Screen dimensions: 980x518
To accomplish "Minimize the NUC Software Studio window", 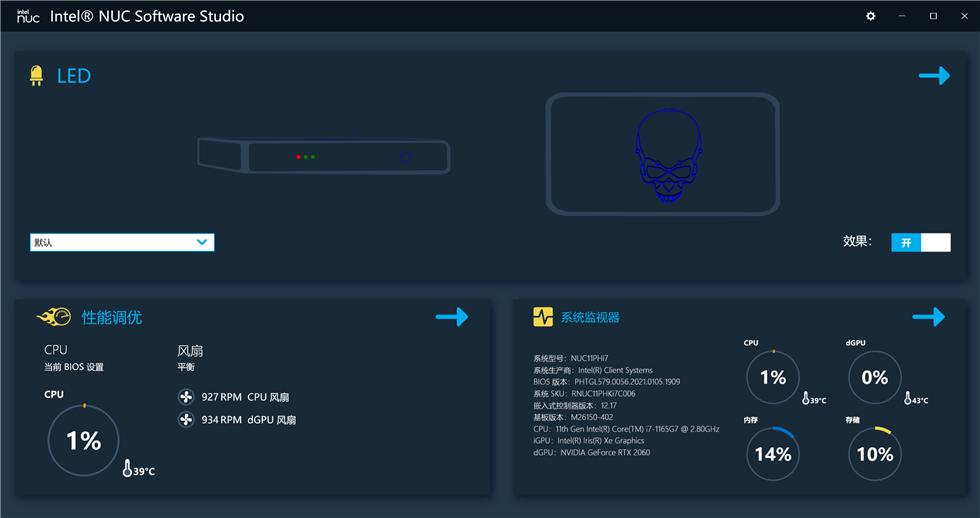I will (x=902, y=16).
